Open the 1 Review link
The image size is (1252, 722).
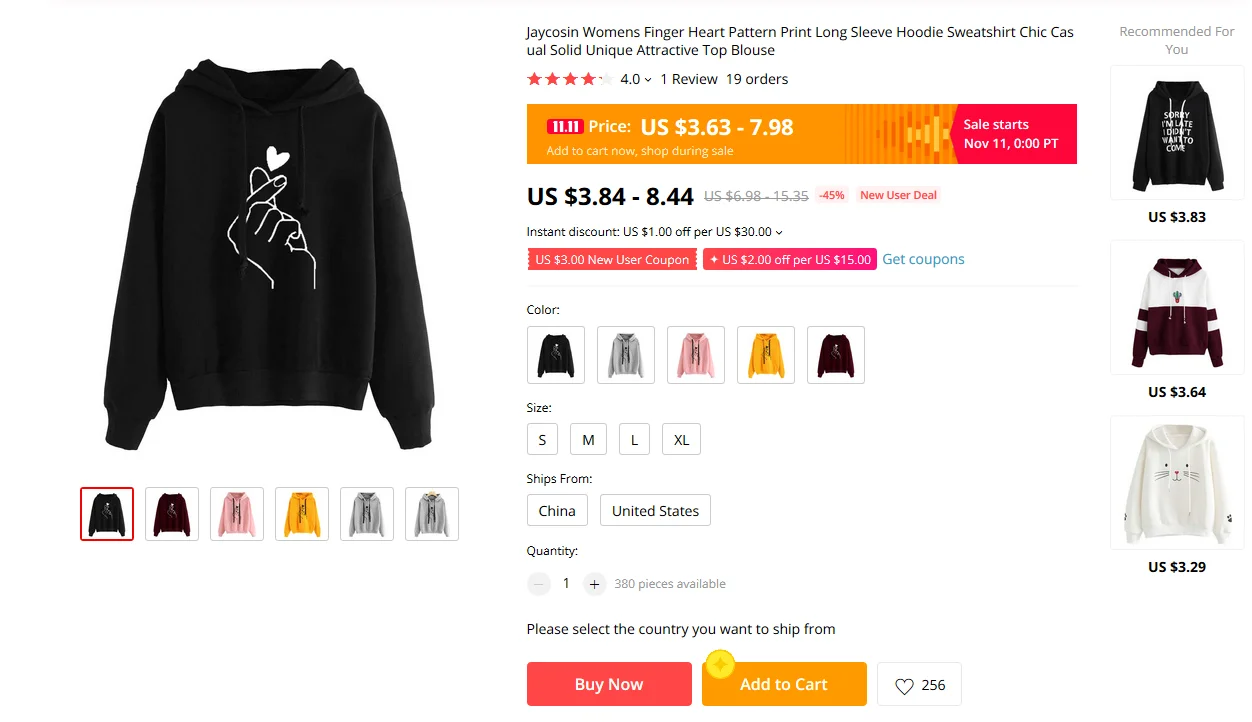tap(689, 79)
